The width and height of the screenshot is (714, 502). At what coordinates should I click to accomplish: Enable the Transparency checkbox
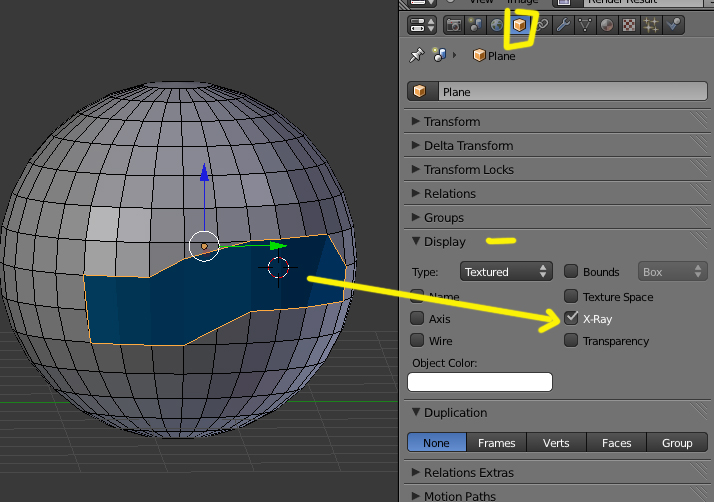pos(571,340)
